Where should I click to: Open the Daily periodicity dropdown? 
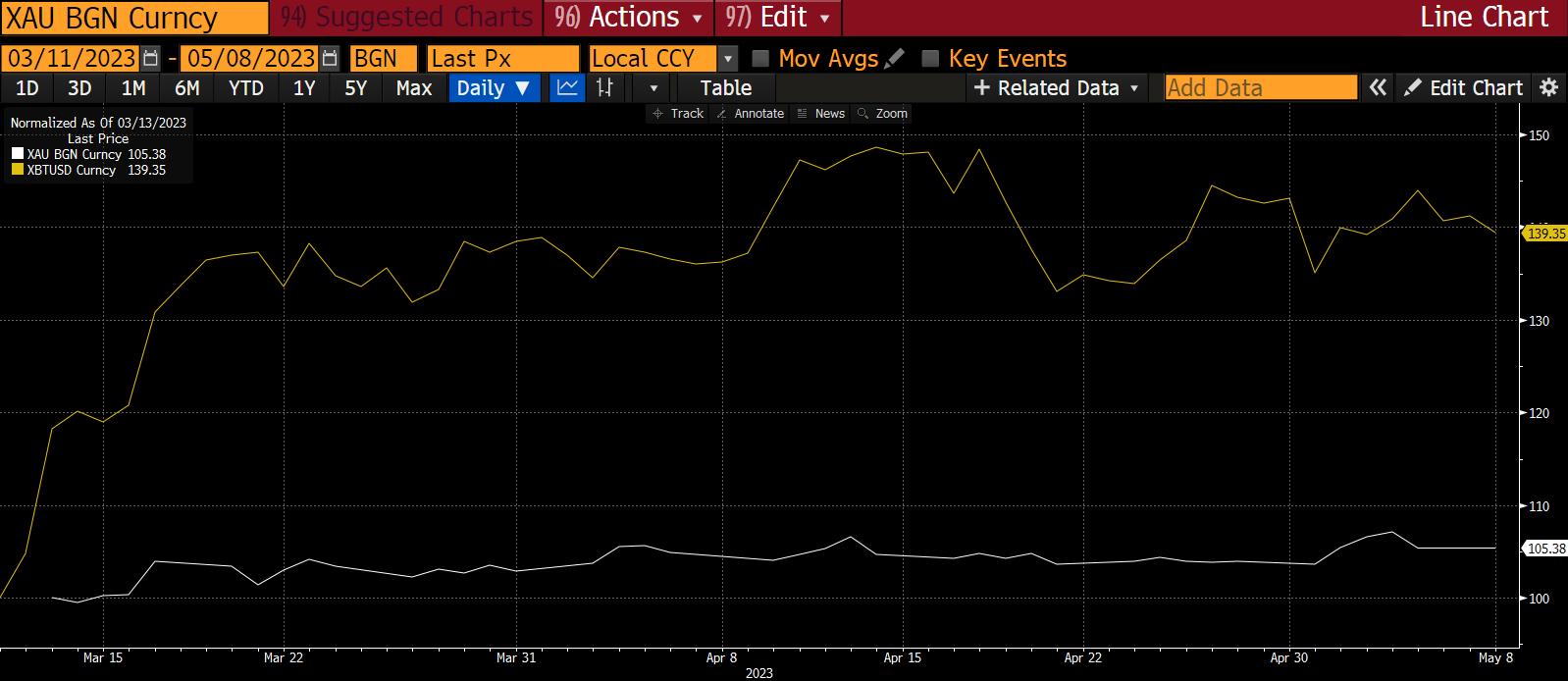(x=494, y=88)
